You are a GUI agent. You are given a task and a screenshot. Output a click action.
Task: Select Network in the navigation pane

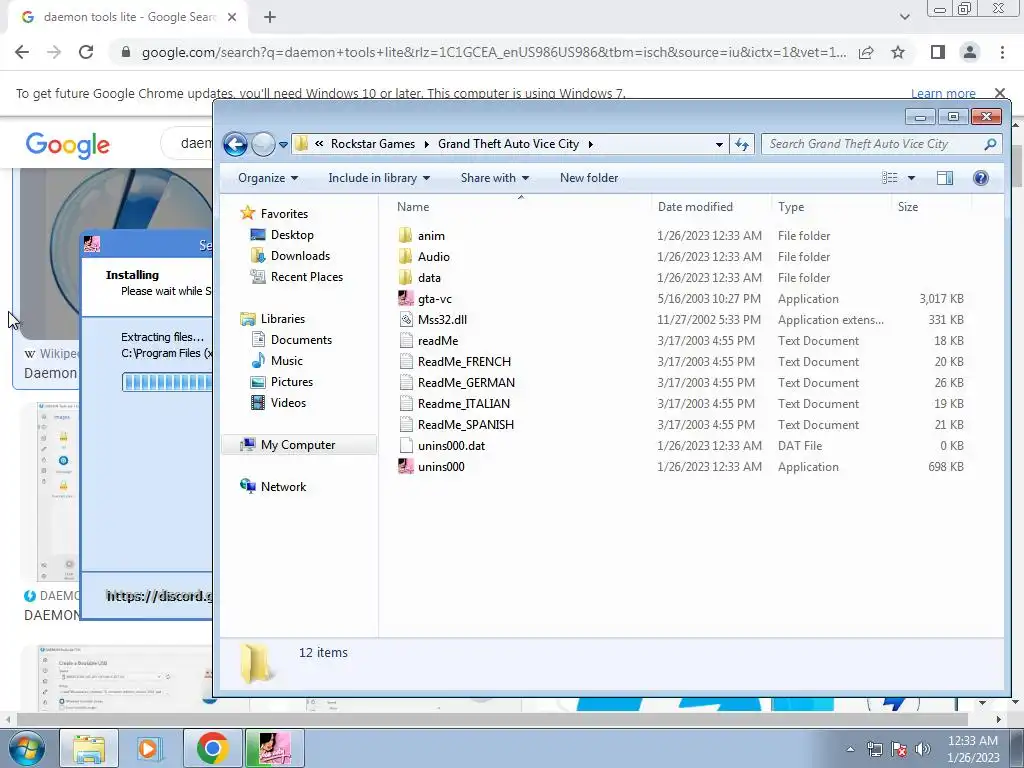tap(283, 487)
